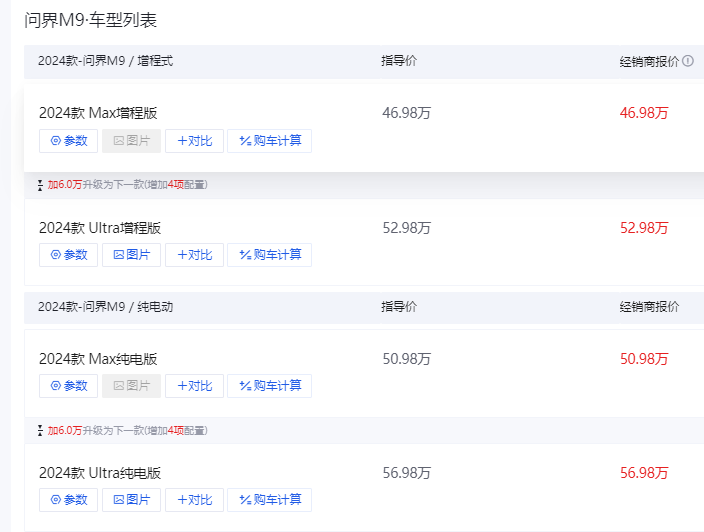This screenshot has height=532, width=704.
Task: Open 购车计算 for 2024款 Max纯电版
Action: point(269,386)
